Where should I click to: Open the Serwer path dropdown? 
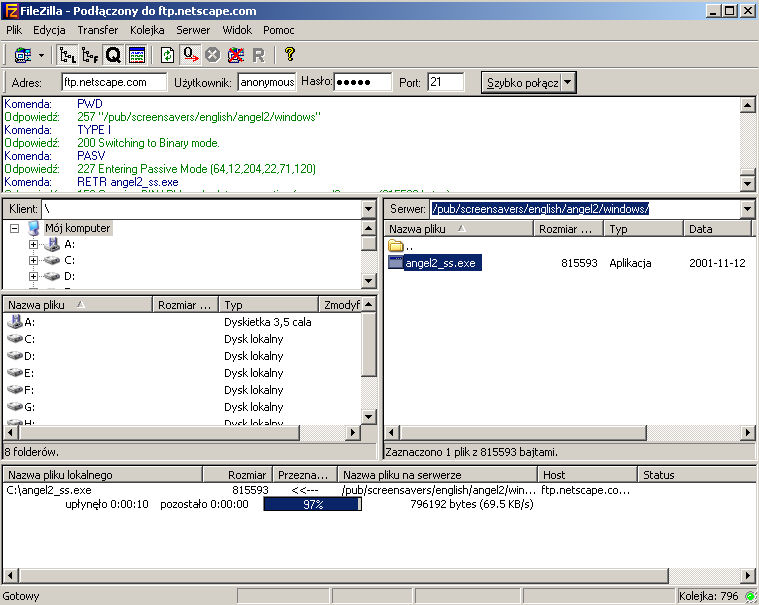coord(747,209)
